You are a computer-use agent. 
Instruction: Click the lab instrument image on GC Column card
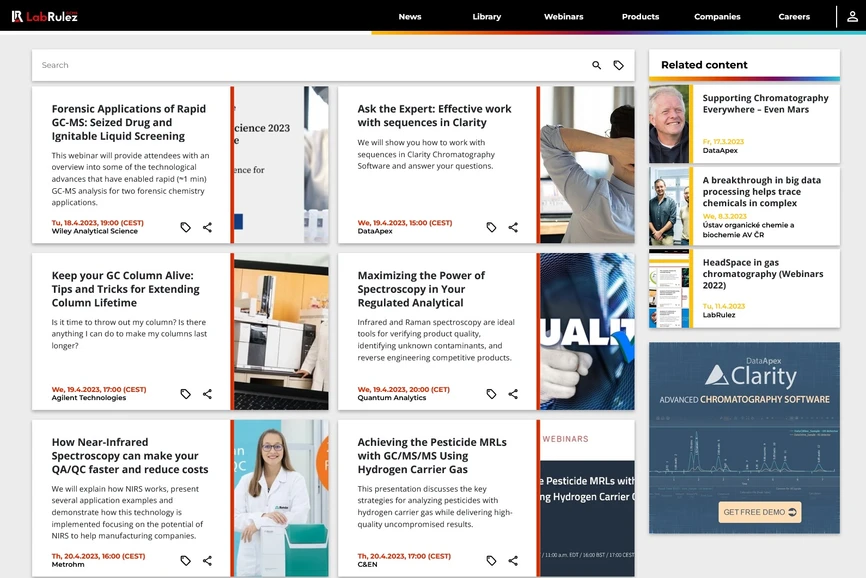(281, 331)
